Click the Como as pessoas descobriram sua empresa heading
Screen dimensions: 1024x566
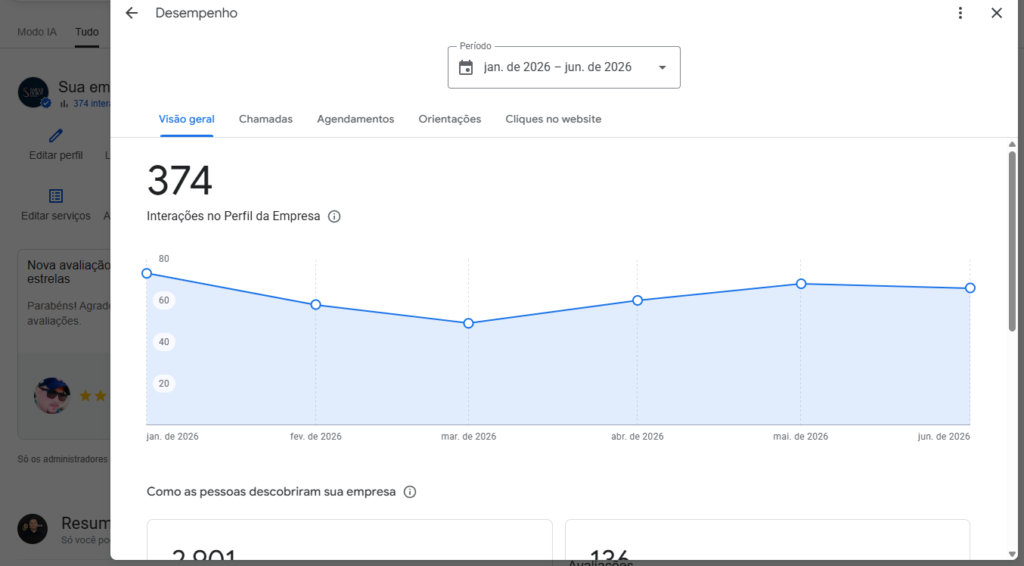coord(271,492)
